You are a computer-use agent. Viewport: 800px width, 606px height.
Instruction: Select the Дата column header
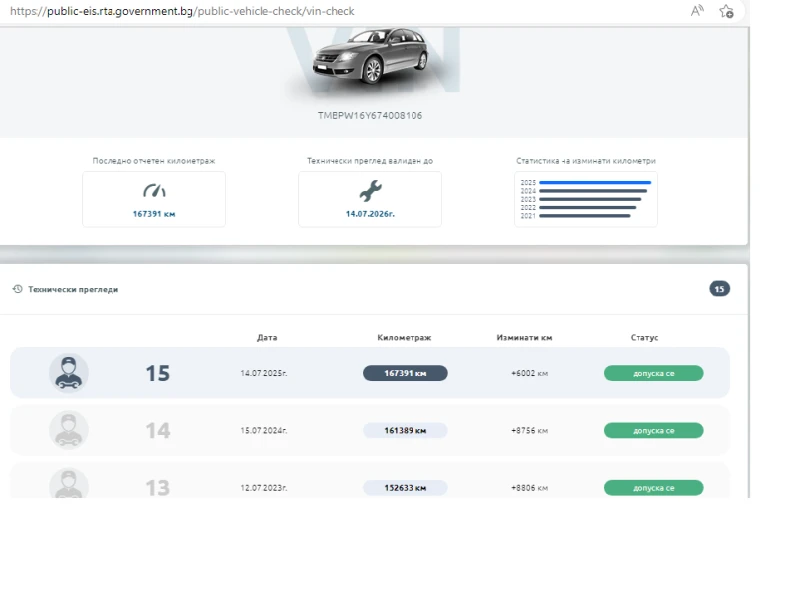click(x=267, y=337)
